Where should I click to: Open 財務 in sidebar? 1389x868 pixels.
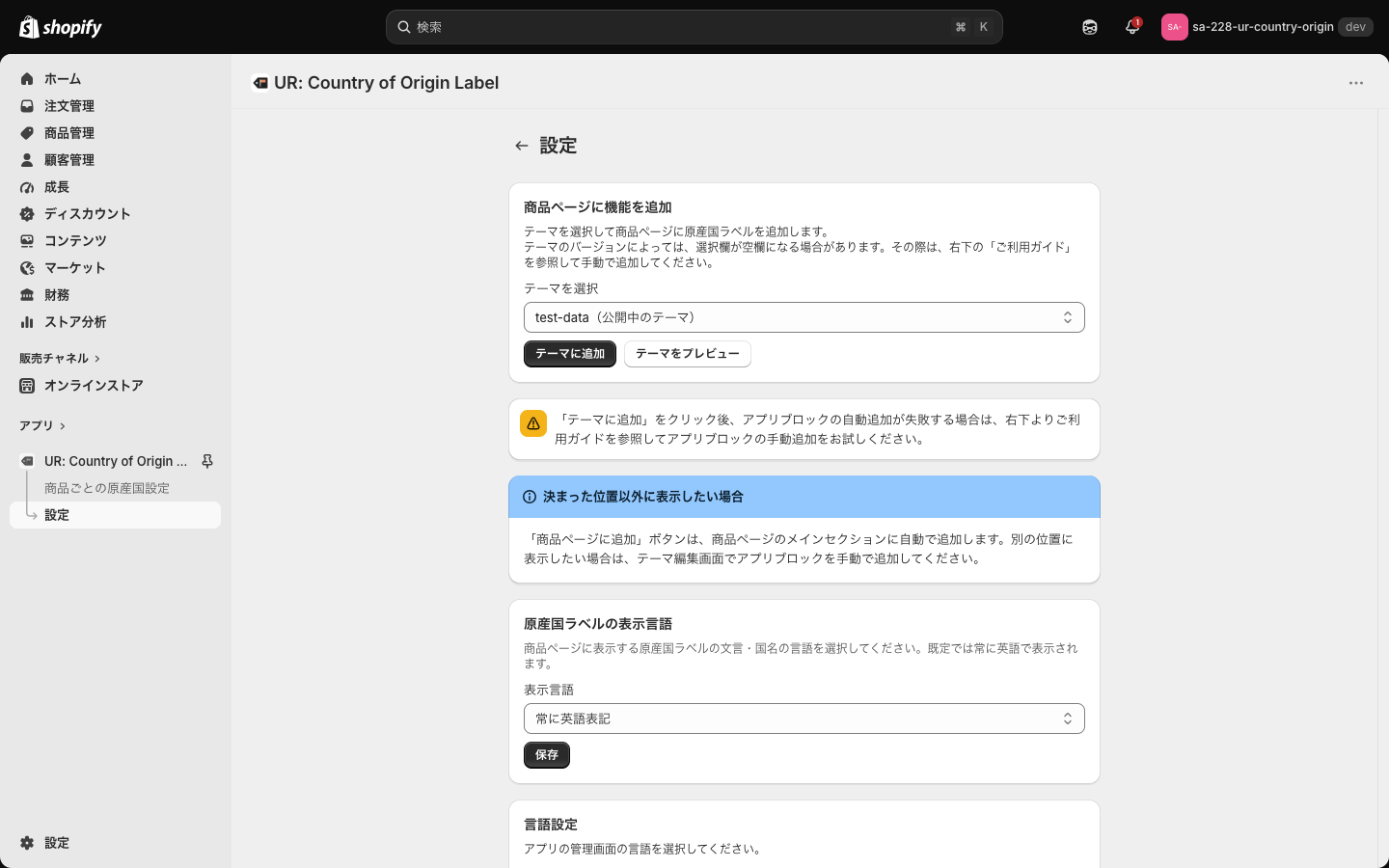[115, 295]
